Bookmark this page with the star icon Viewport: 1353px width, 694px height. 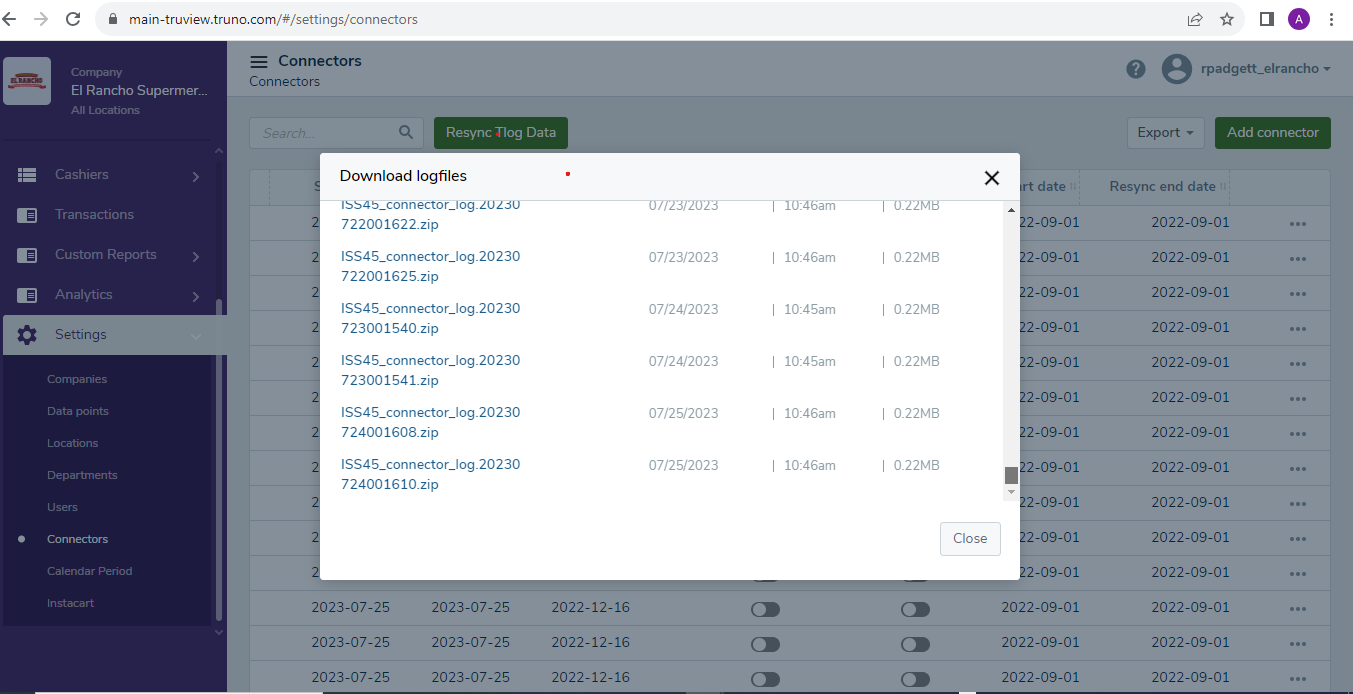tap(1227, 19)
